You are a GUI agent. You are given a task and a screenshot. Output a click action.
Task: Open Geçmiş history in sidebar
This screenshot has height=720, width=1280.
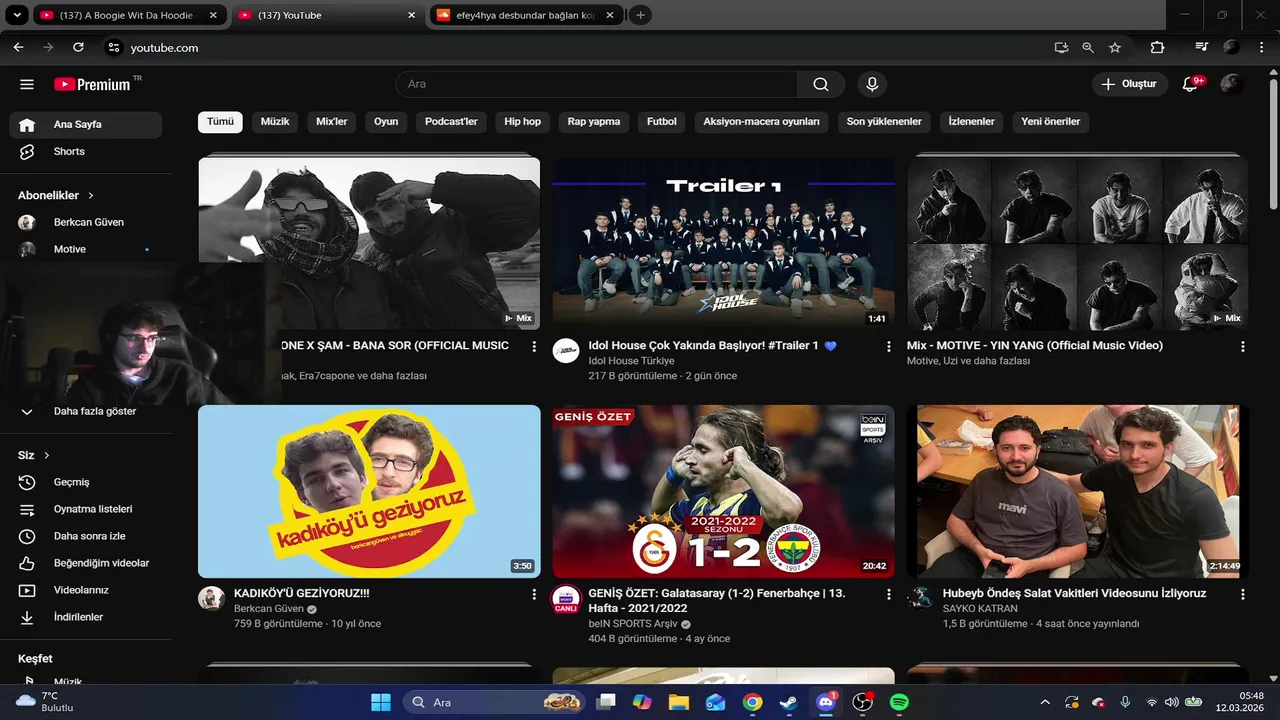[x=86, y=482]
